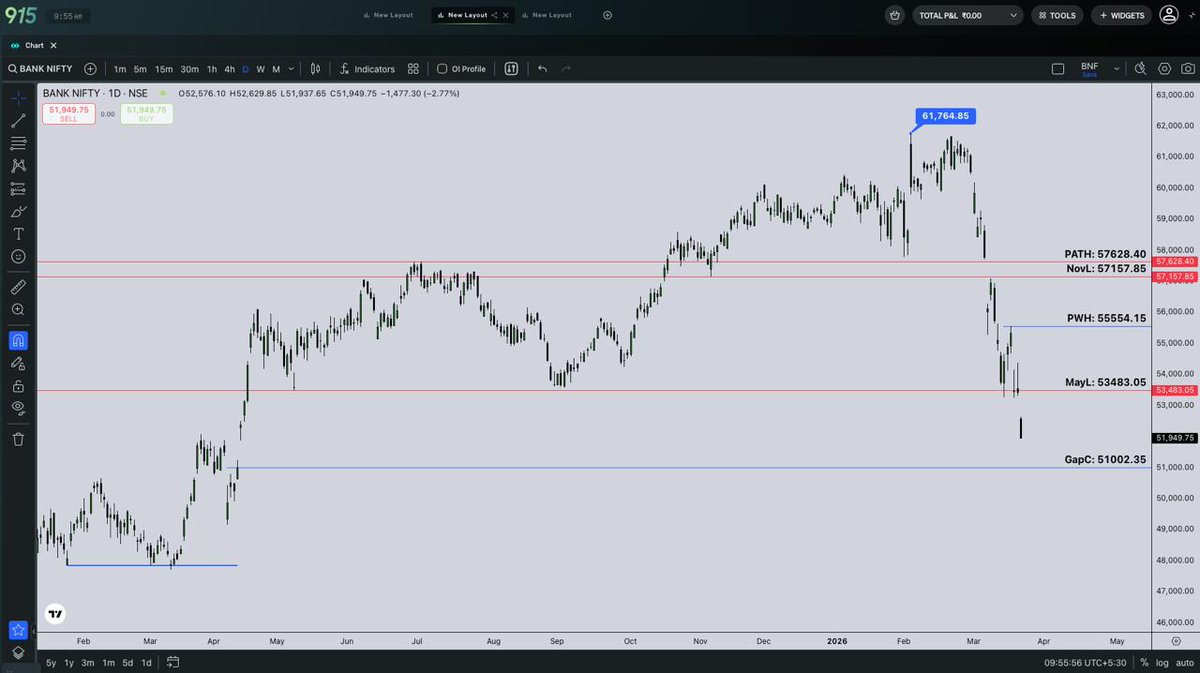The height and width of the screenshot is (673, 1200).
Task: Select the trend line drawing tool
Action: (x=18, y=120)
